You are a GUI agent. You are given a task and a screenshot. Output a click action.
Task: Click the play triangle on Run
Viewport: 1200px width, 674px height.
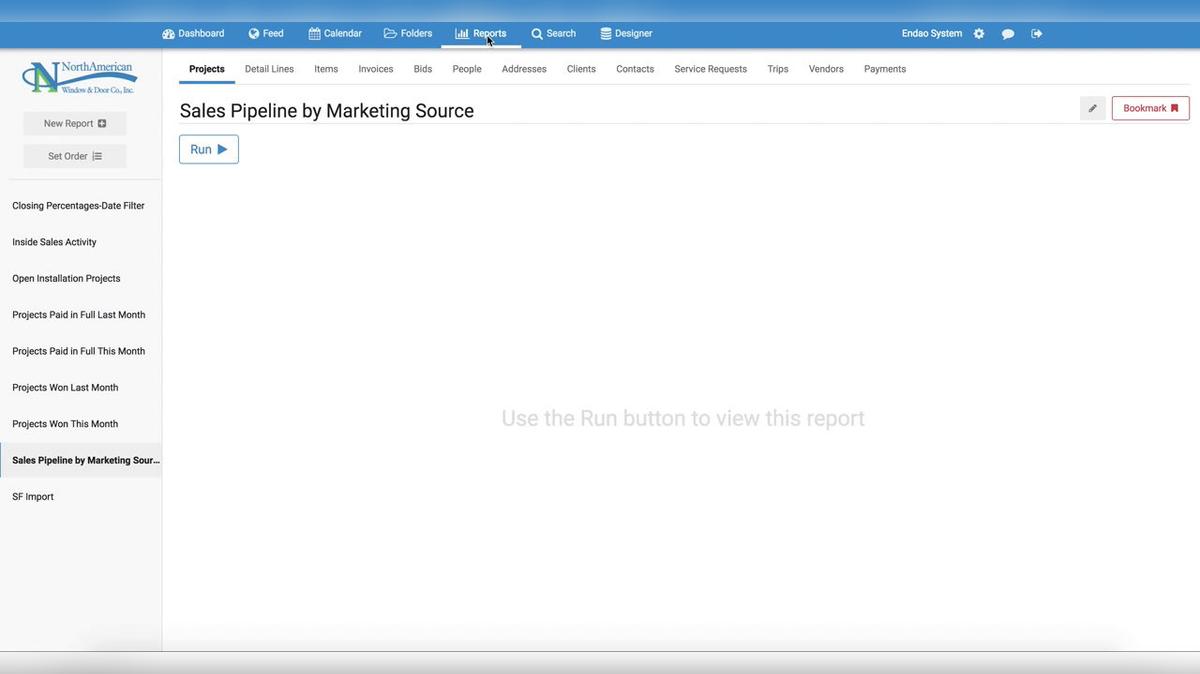pyautogui.click(x=222, y=149)
